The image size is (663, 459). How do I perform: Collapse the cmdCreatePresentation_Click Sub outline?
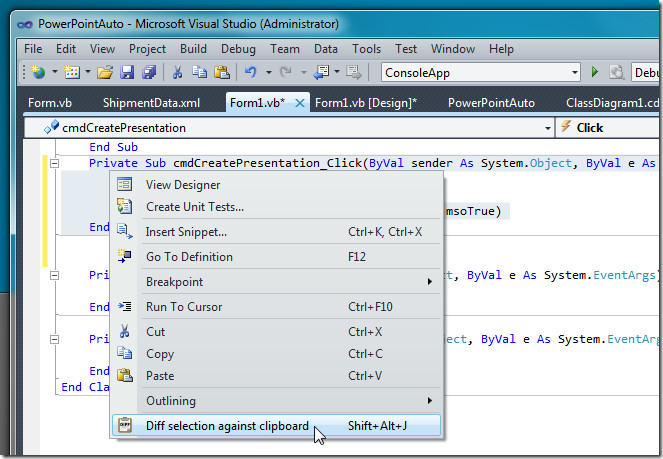click(x=55, y=163)
